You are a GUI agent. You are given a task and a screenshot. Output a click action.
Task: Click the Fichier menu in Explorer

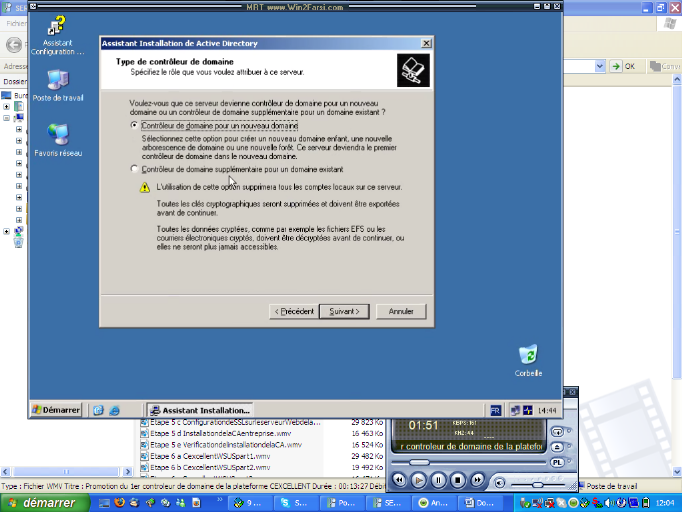16,23
